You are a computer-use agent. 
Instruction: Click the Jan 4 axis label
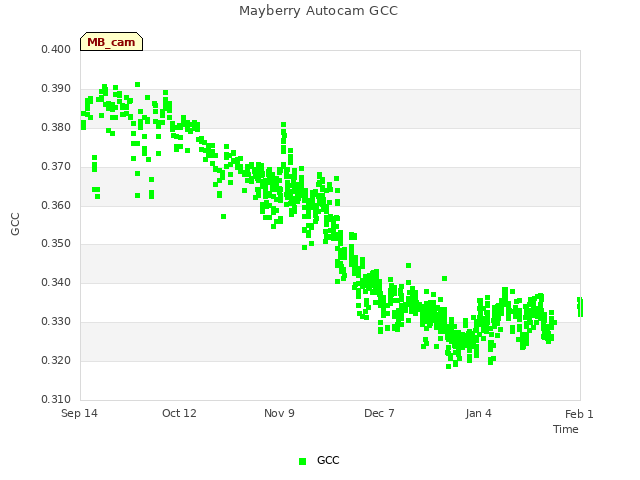pyautogui.click(x=478, y=413)
